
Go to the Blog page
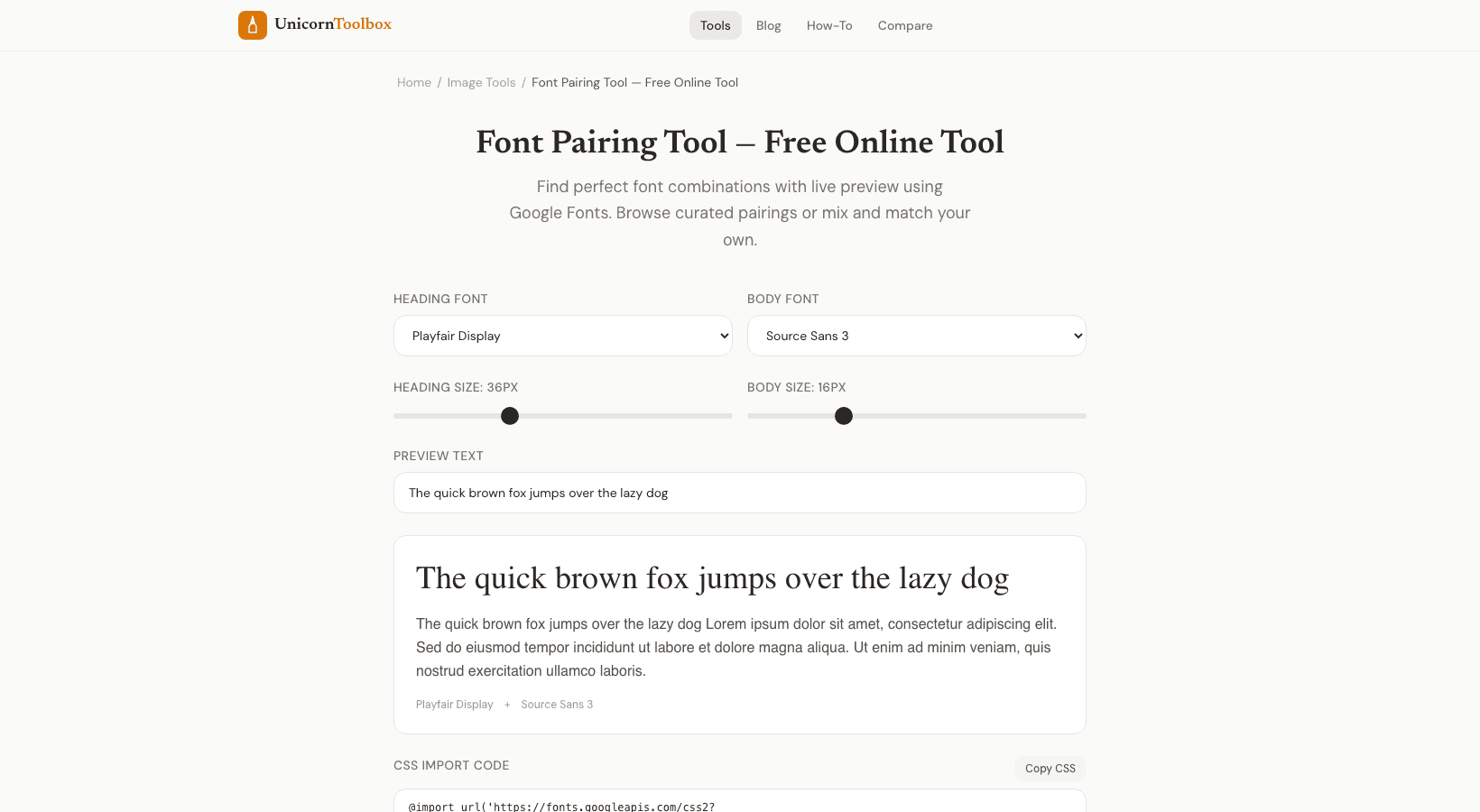pos(769,25)
